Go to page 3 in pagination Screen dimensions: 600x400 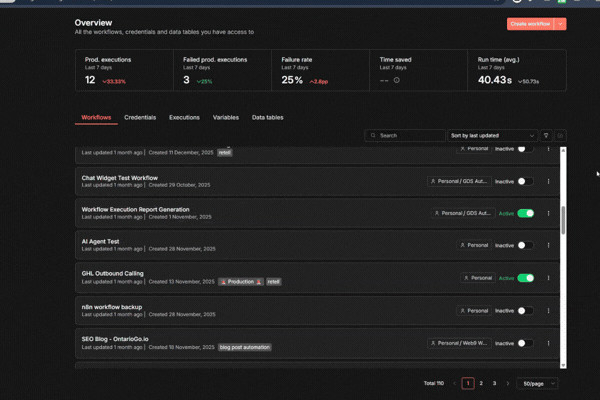(494, 383)
